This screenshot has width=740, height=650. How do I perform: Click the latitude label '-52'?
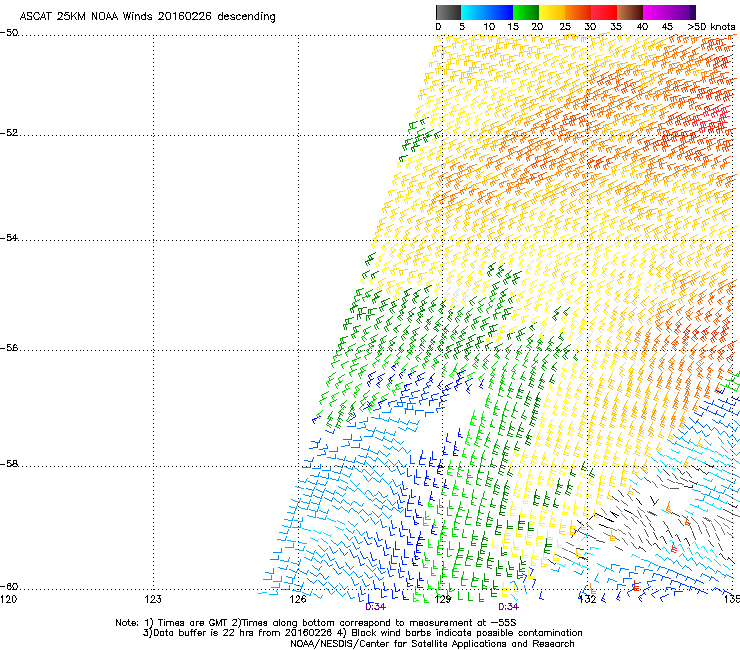pos(9,133)
